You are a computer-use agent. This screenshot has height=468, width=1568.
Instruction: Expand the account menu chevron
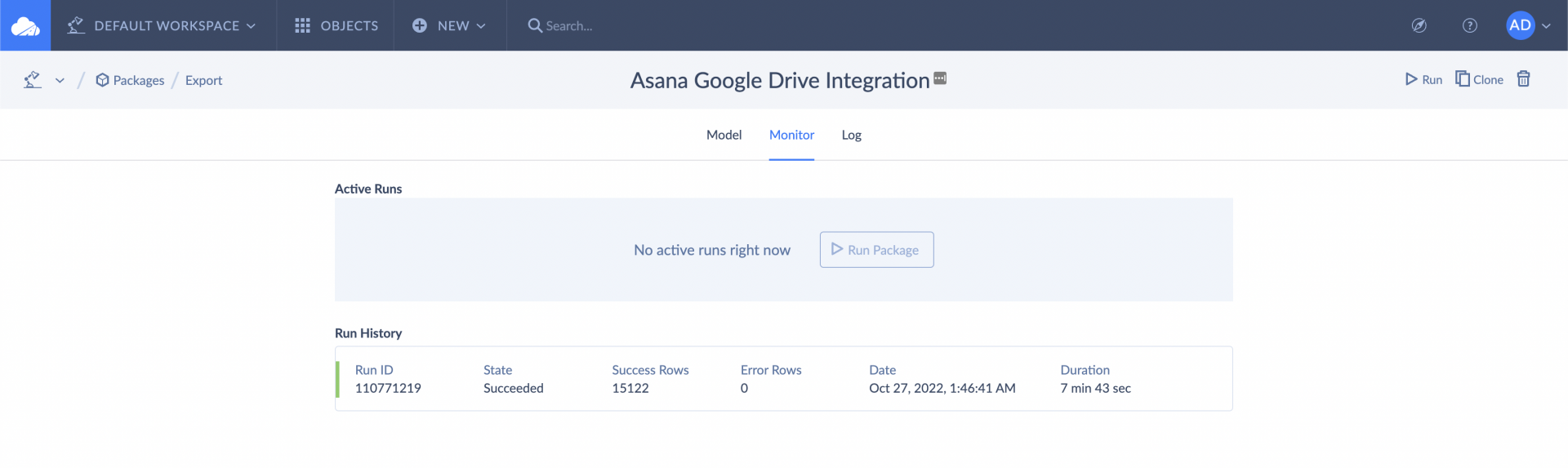[x=1546, y=26]
